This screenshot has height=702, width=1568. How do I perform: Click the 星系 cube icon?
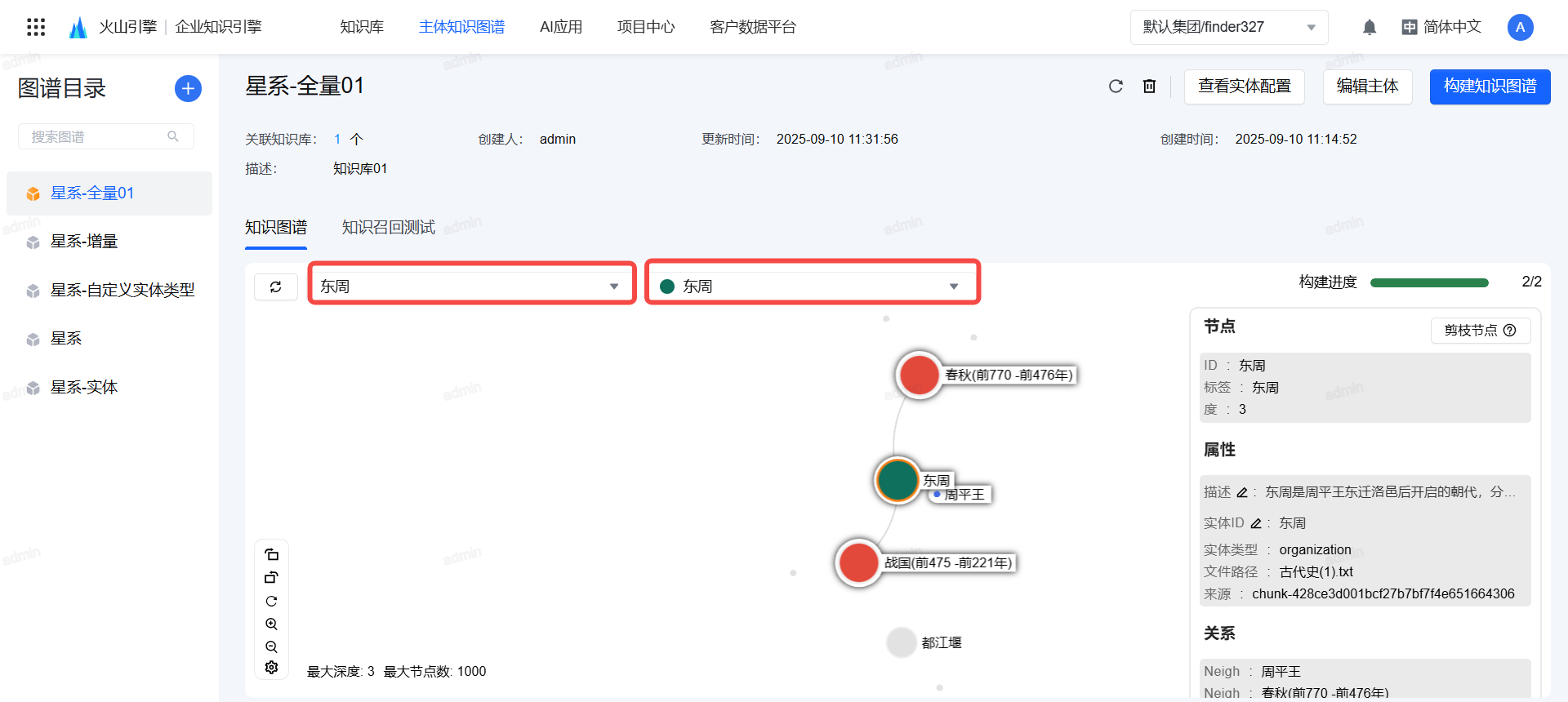tap(33, 339)
